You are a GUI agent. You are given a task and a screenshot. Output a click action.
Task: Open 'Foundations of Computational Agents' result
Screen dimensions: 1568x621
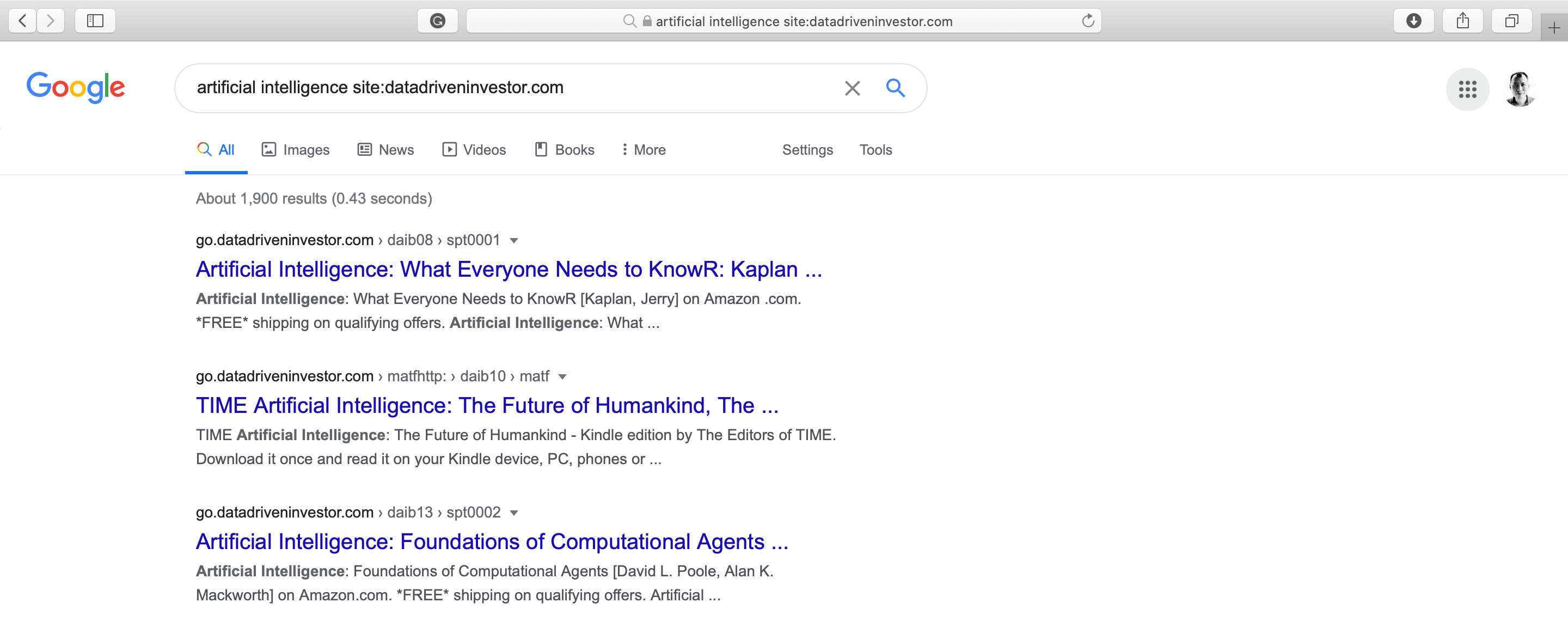492,542
